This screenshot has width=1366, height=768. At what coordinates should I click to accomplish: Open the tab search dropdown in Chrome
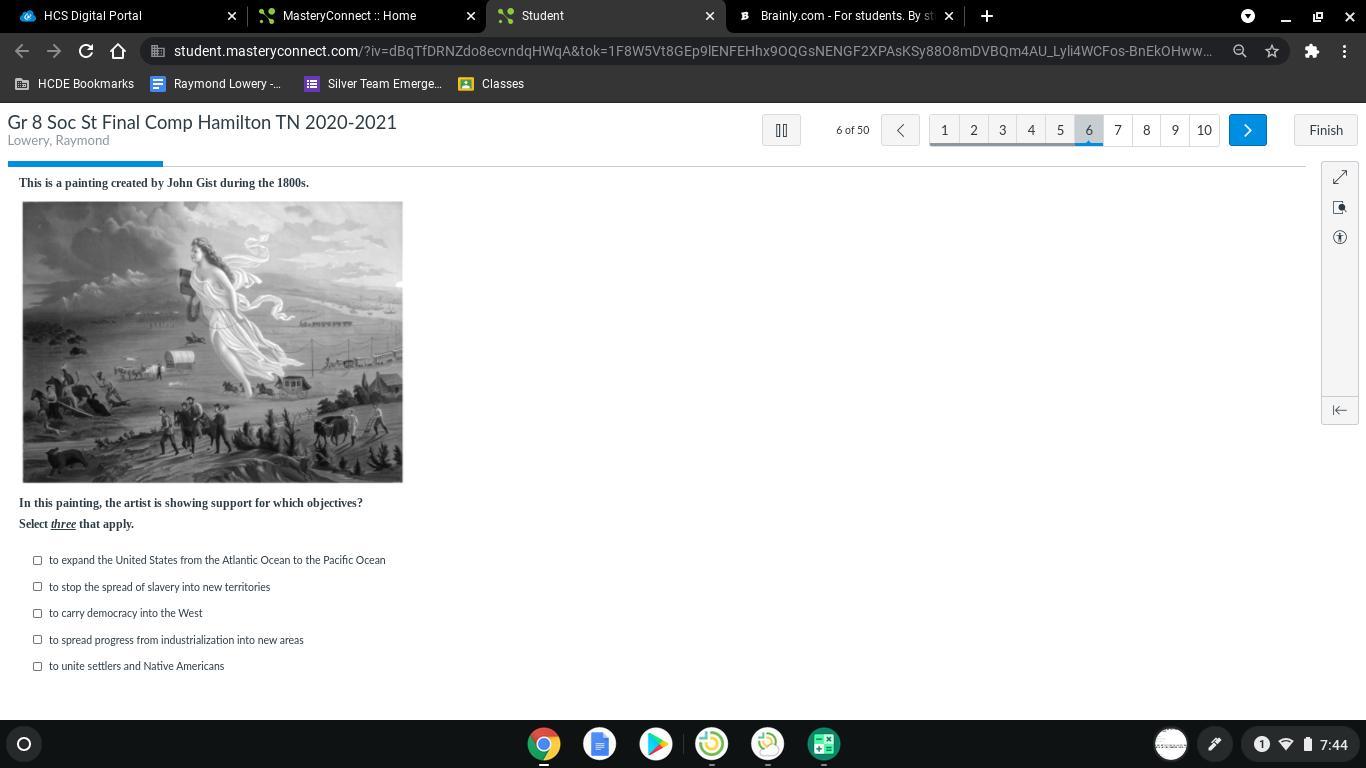tap(1248, 16)
